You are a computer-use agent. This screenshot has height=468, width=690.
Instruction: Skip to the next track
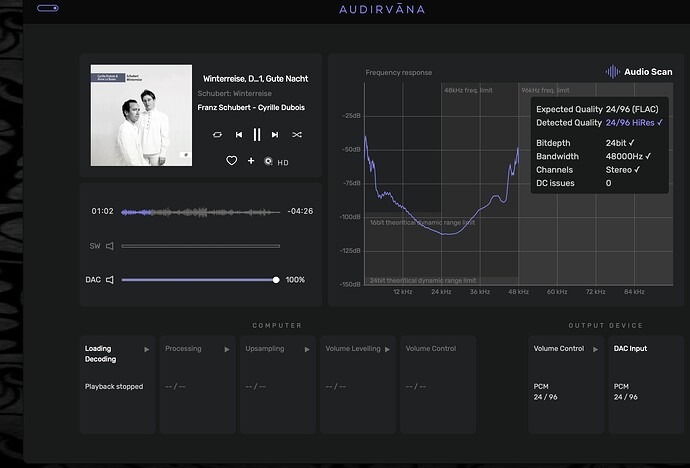(x=276, y=134)
